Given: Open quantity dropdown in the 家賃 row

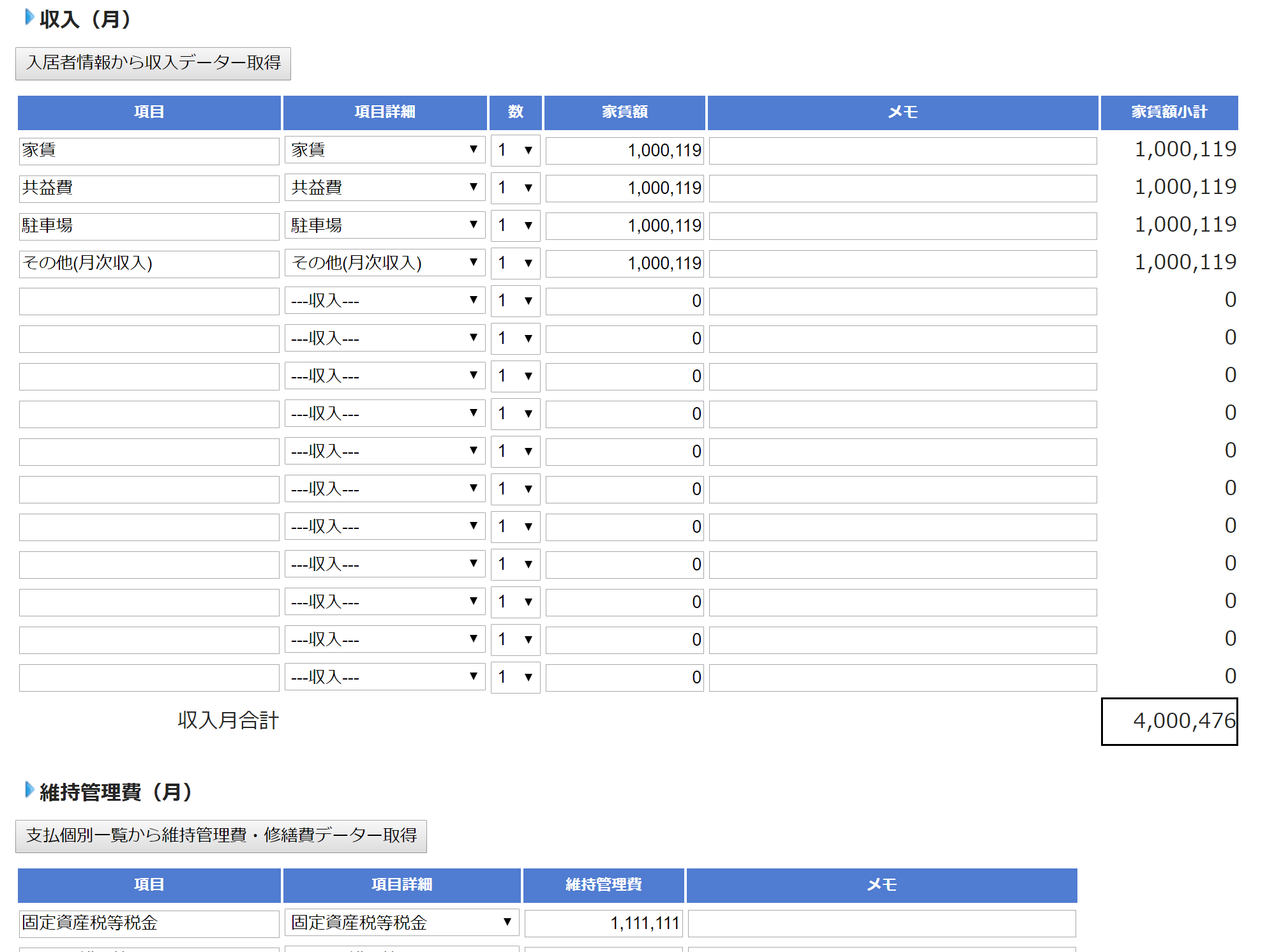Looking at the screenshot, I should point(515,150).
